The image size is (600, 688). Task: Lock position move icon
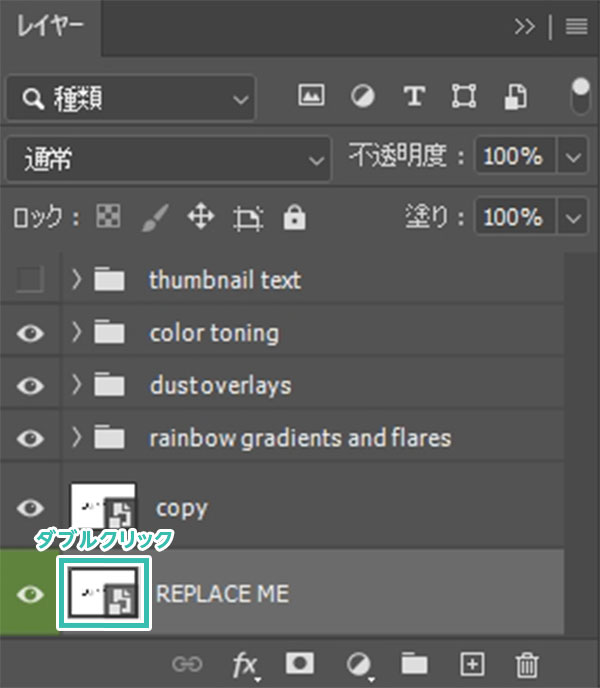click(201, 216)
